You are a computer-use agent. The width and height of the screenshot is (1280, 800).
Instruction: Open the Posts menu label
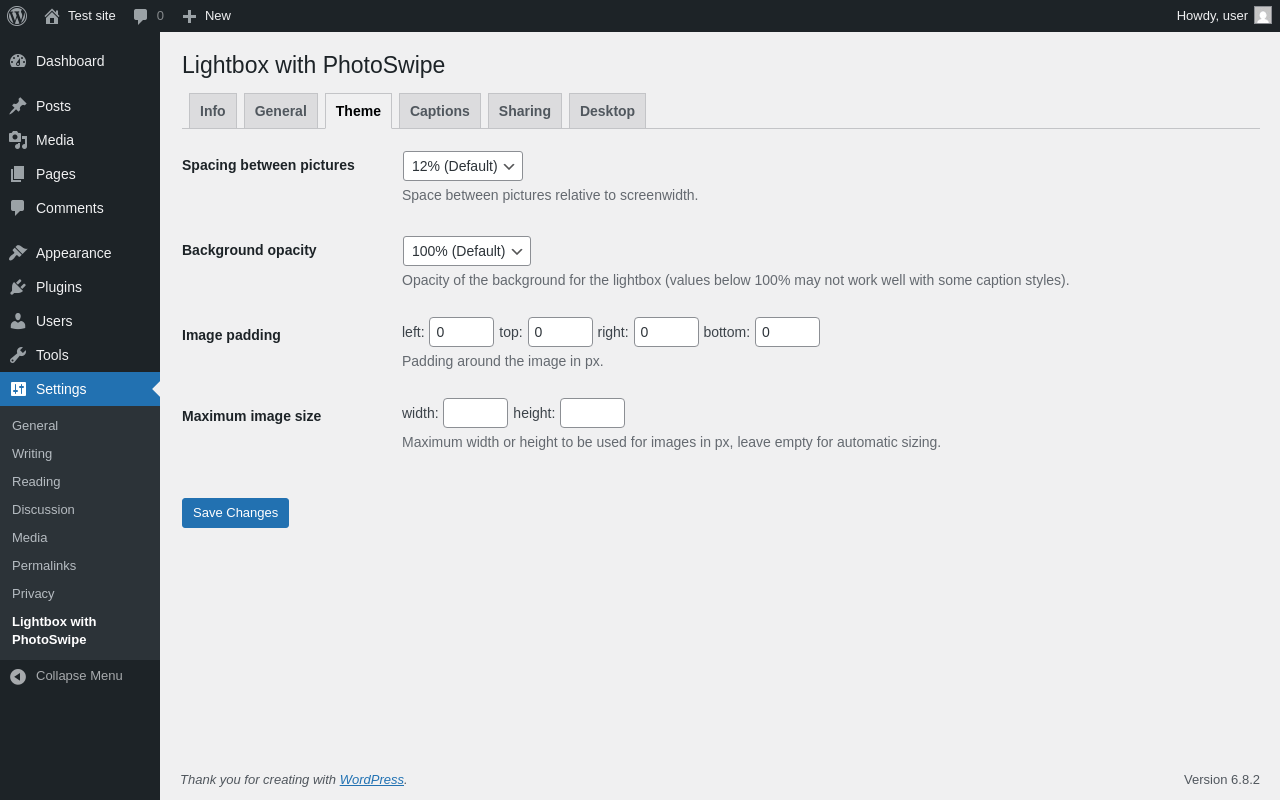coord(53,106)
